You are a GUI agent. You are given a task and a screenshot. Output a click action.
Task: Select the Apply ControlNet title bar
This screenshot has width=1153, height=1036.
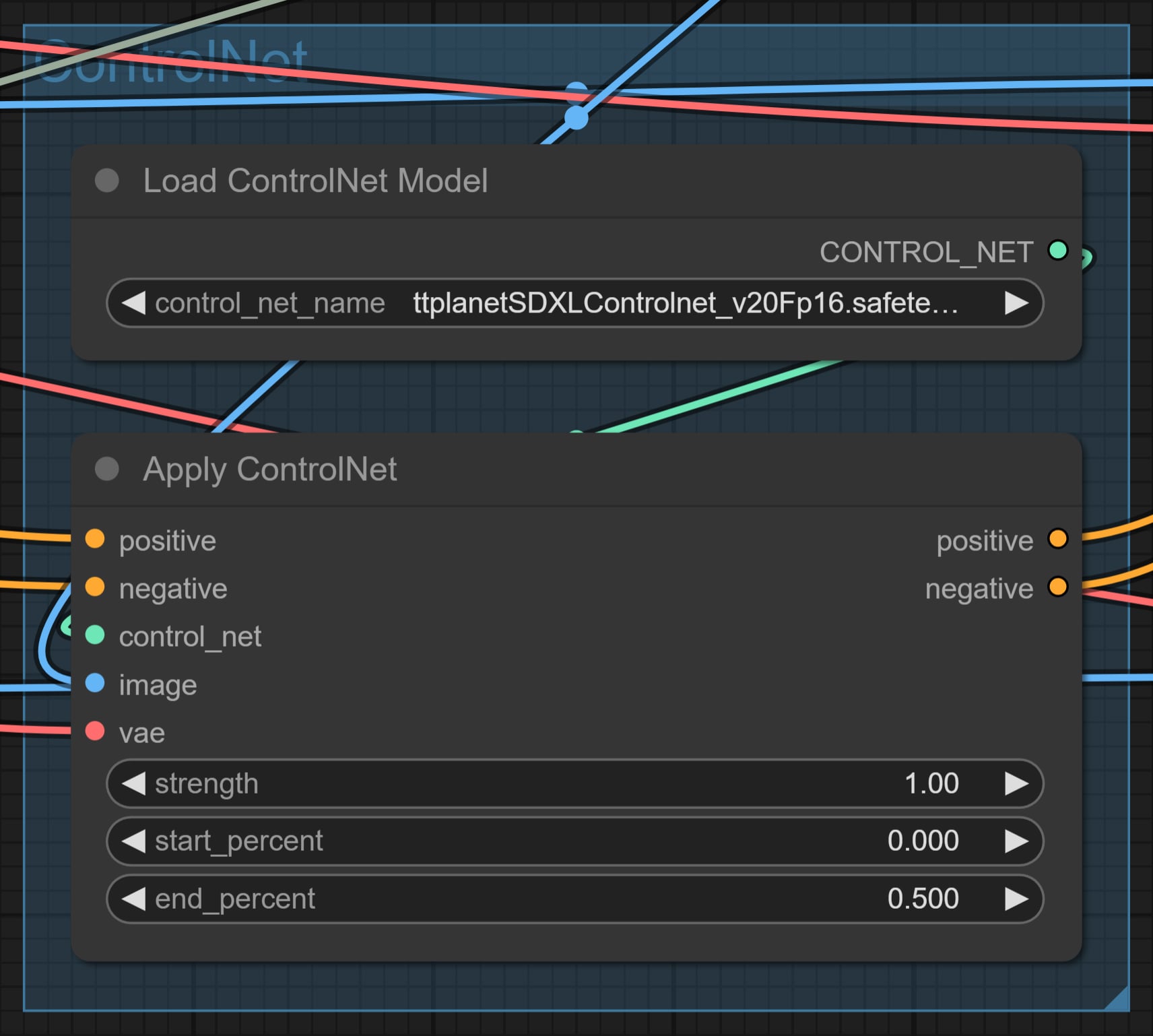tap(576, 469)
